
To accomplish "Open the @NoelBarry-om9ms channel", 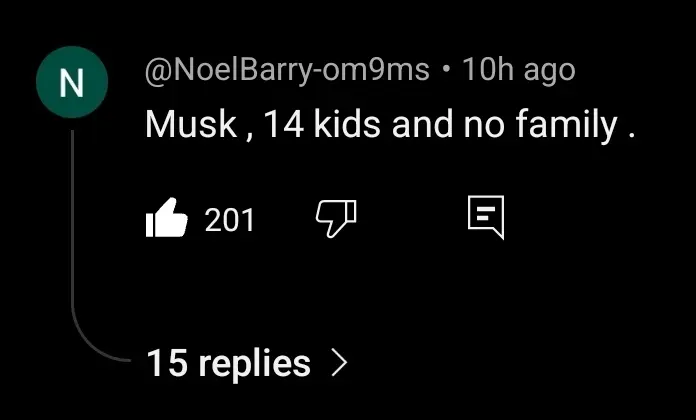I will coord(287,70).
